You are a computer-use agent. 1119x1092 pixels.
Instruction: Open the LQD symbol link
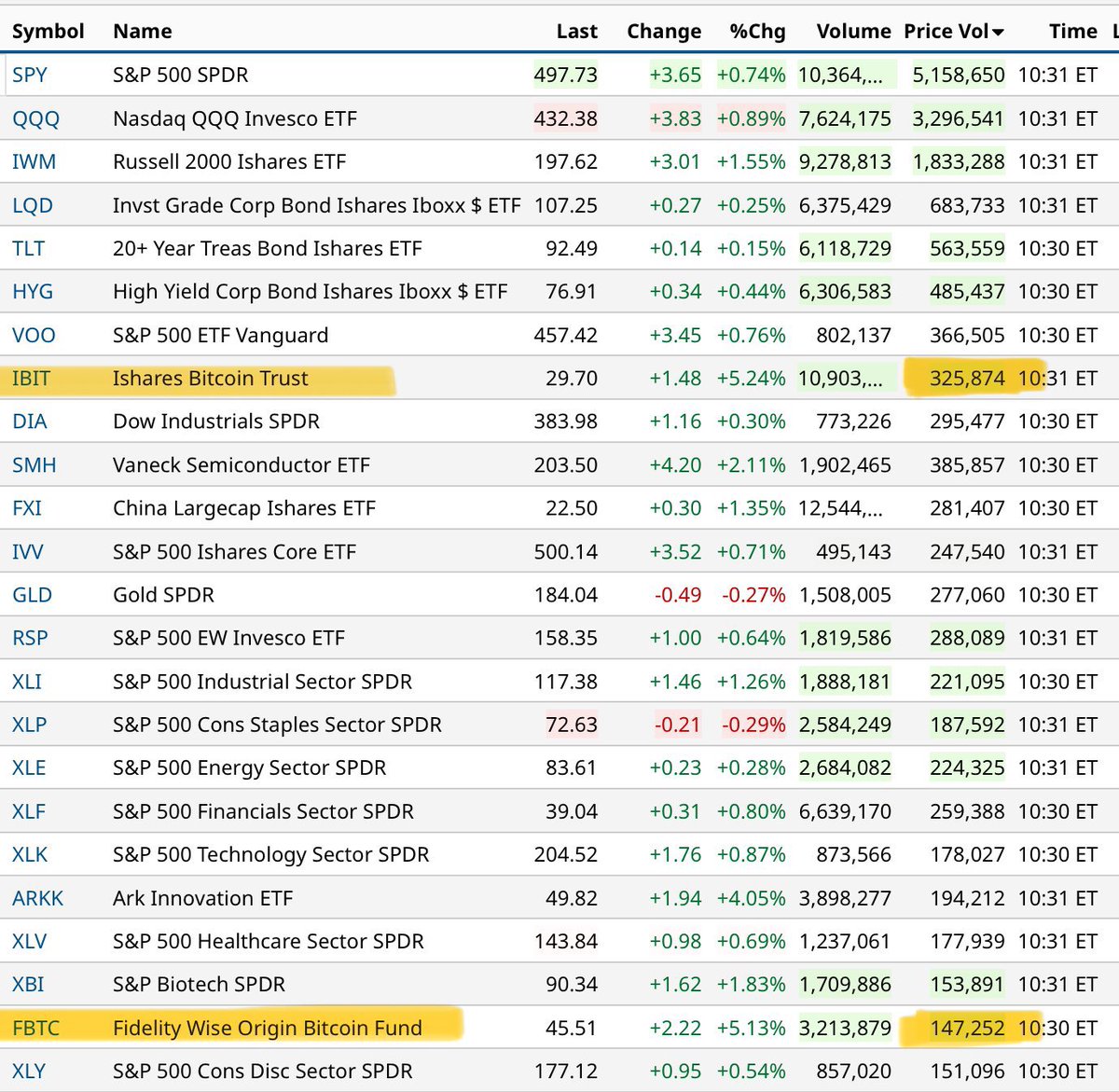click(x=33, y=205)
